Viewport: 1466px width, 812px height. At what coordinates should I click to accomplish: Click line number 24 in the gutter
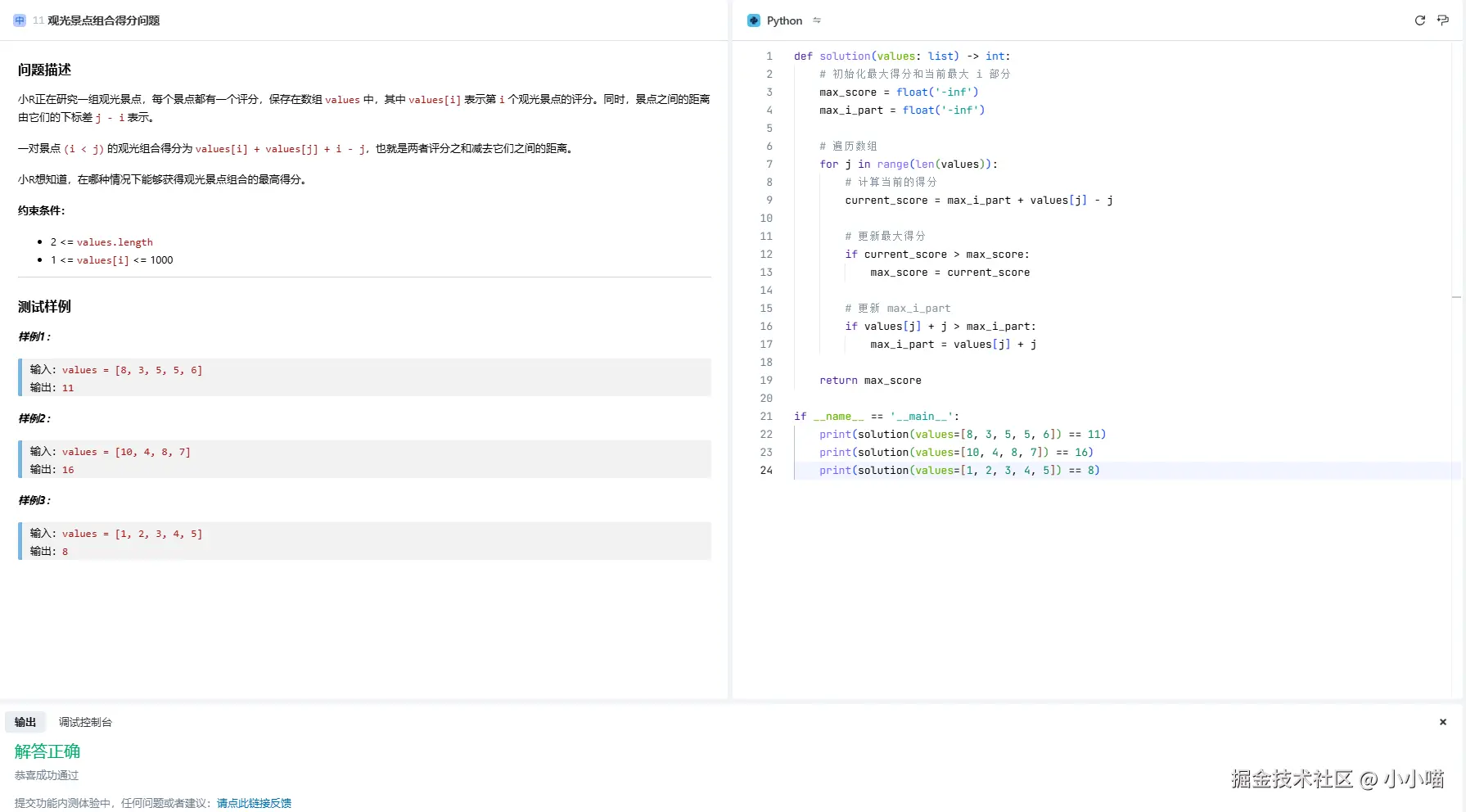(766, 471)
